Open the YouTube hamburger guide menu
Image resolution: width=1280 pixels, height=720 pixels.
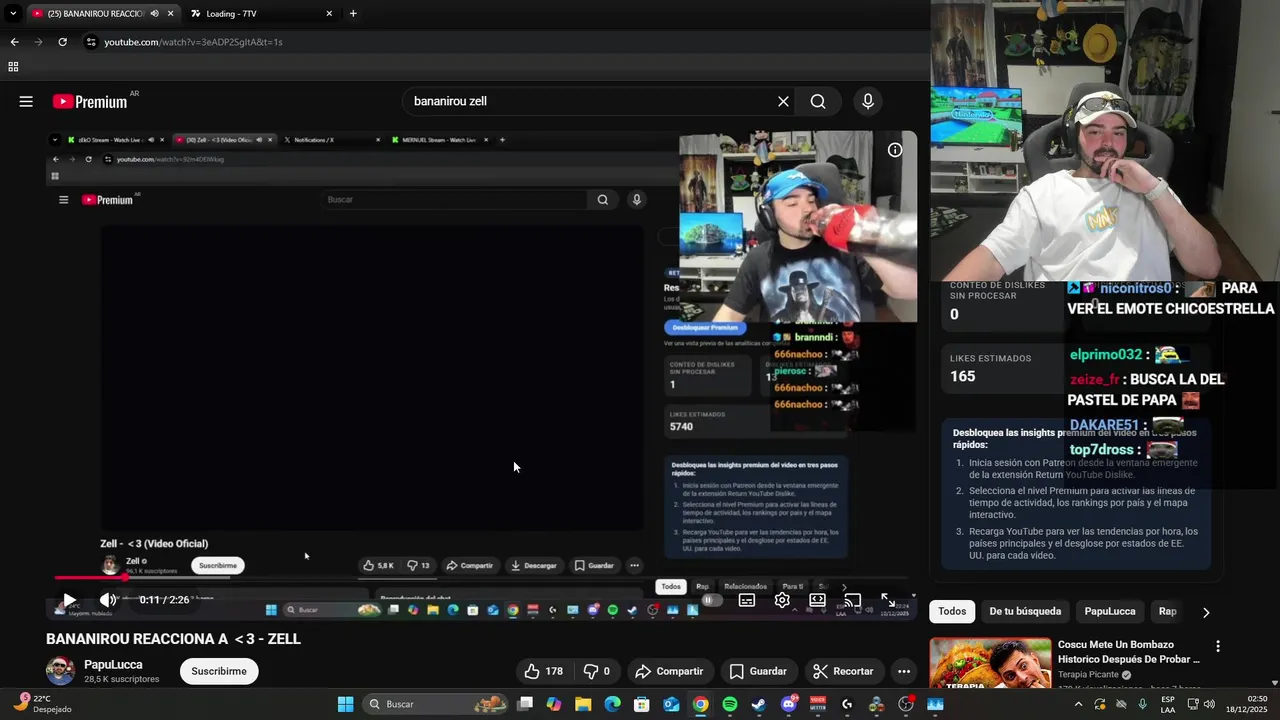click(x=26, y=101)
